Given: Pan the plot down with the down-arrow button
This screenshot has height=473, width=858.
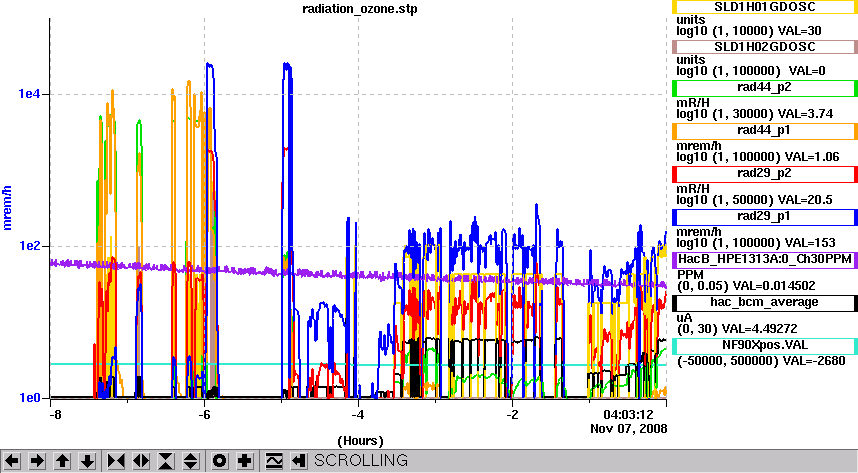Looking at the screenshot, I should tap(87, 461).
